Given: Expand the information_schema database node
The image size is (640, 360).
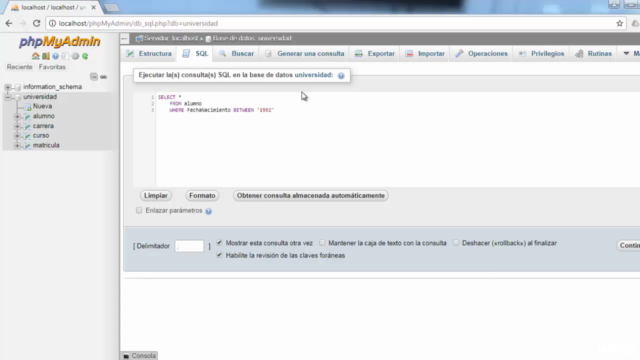Looking at the screenshot, I should coord(8,87).
